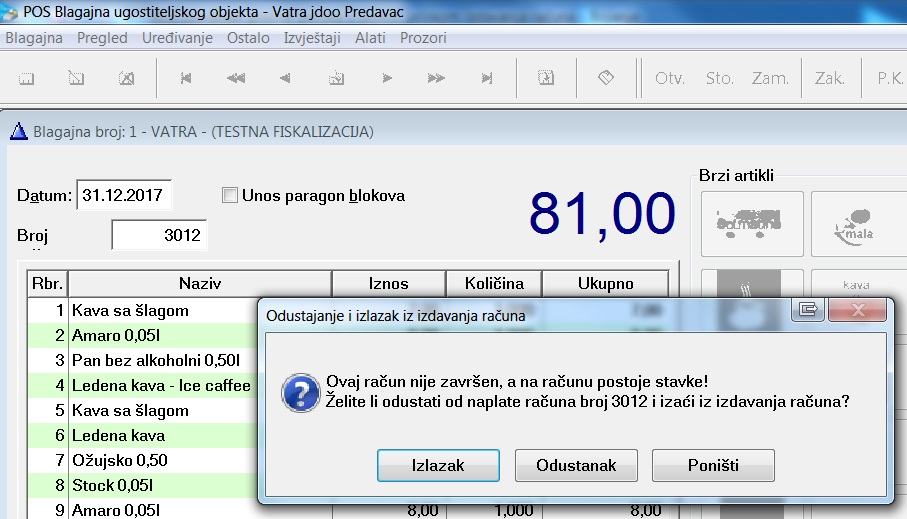Enable Unos paragon blokova checkbox
The image size is (907, 519).
[230, 196]
